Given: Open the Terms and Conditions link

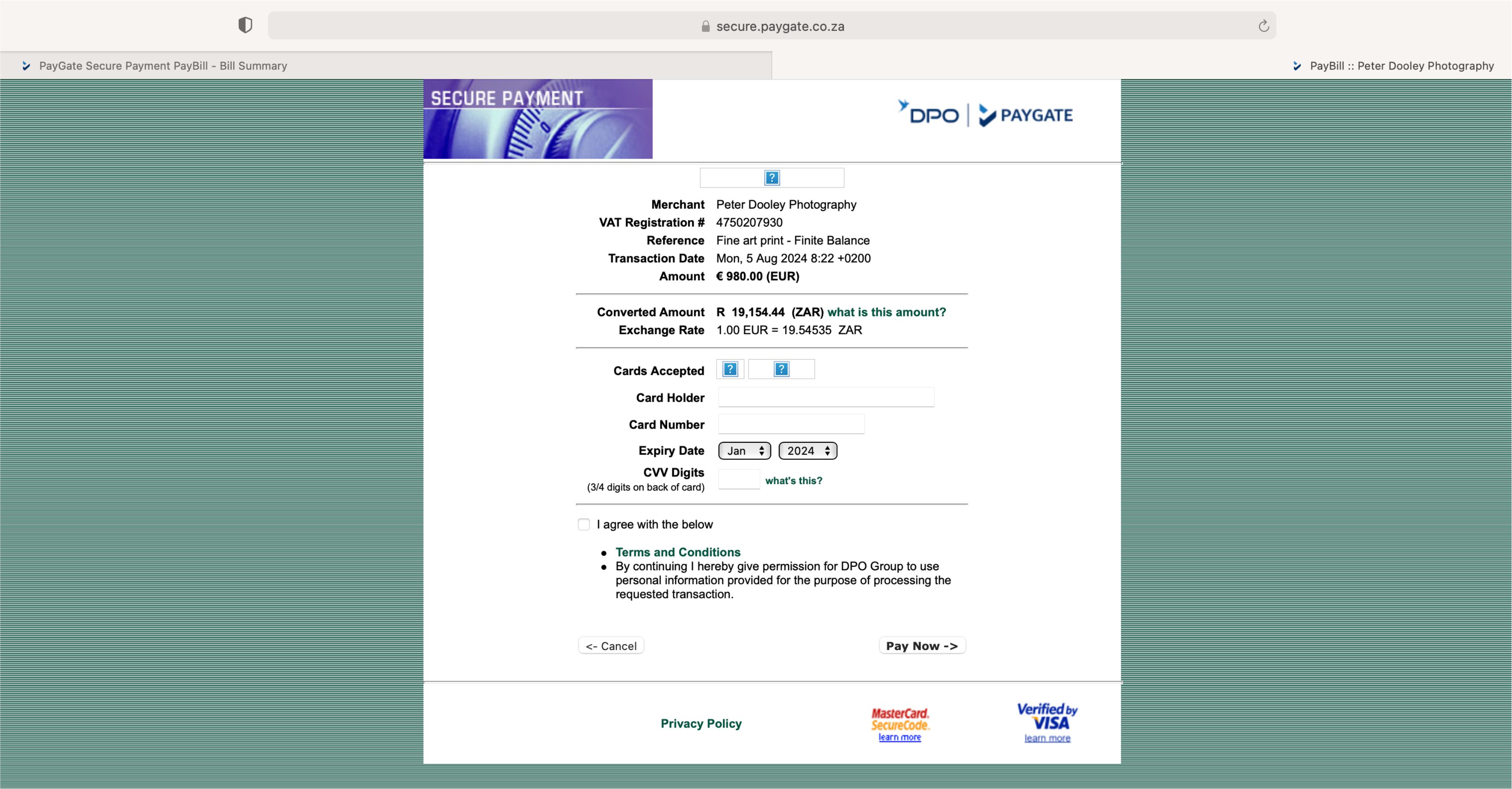Looking at the screenshot, I should coord(678,552).
